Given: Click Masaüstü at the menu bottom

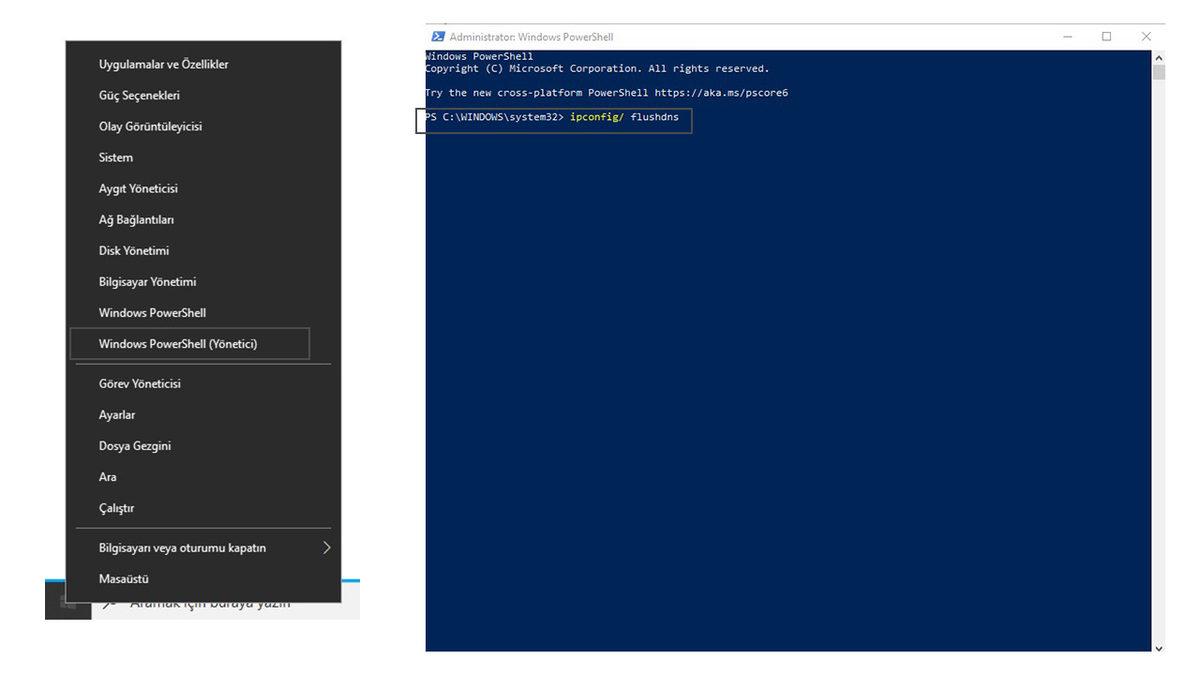Looking at the screenshot, I should point(124,579).
